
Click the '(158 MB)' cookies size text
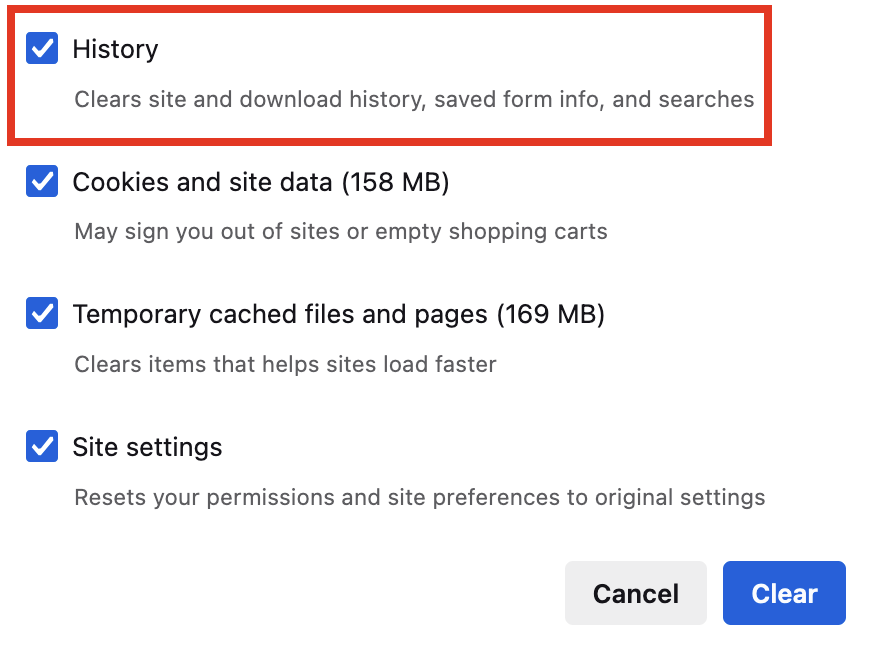coord(395,183)
